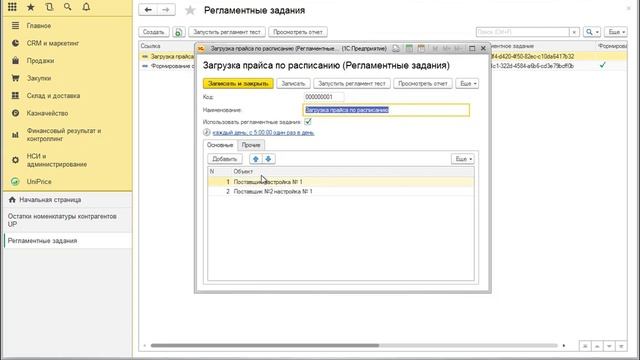Click Добавить button in objects table
The width and height of the screenshot is (640, 360).
(x=224, y=159)
